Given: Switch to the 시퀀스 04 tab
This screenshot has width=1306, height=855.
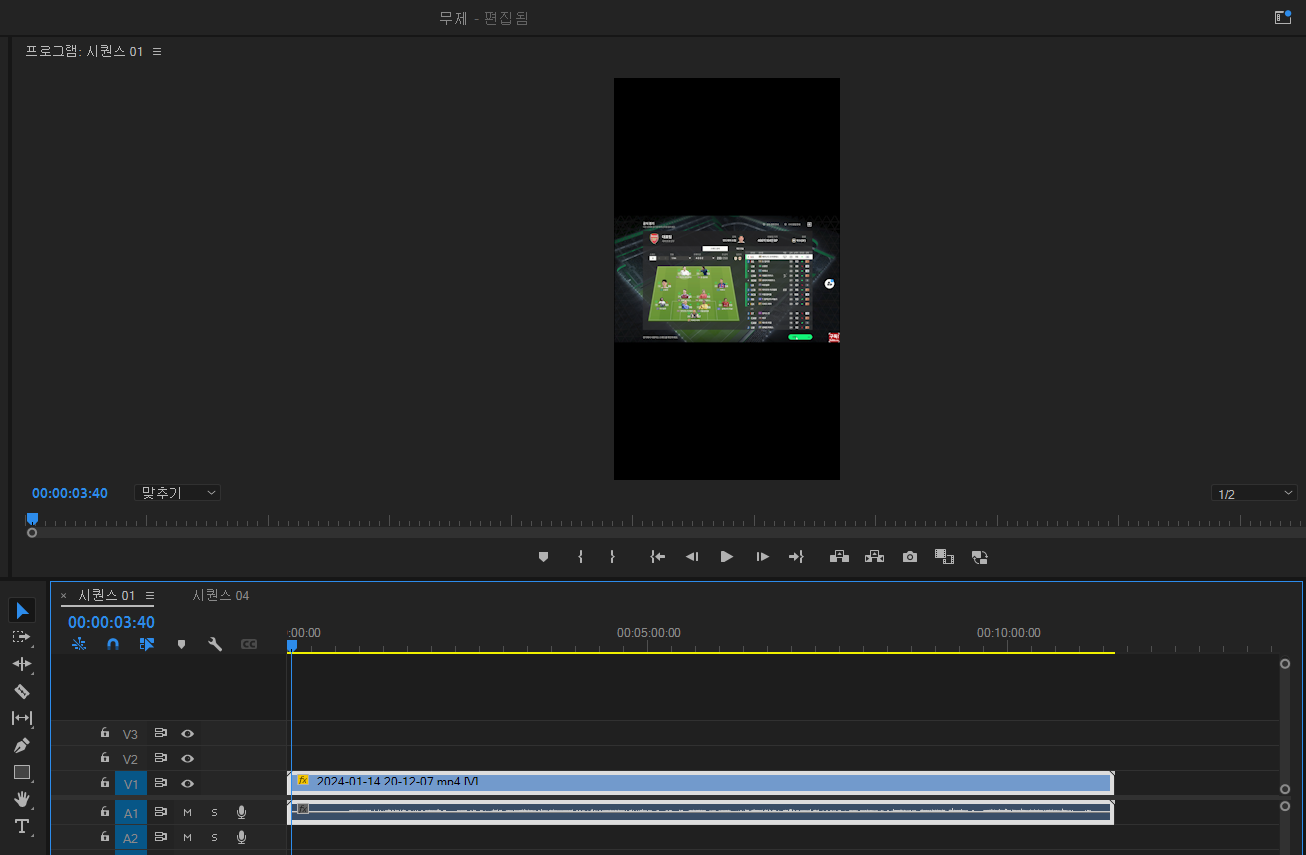Looking at the screenshot, I should (x=221, y=595).
